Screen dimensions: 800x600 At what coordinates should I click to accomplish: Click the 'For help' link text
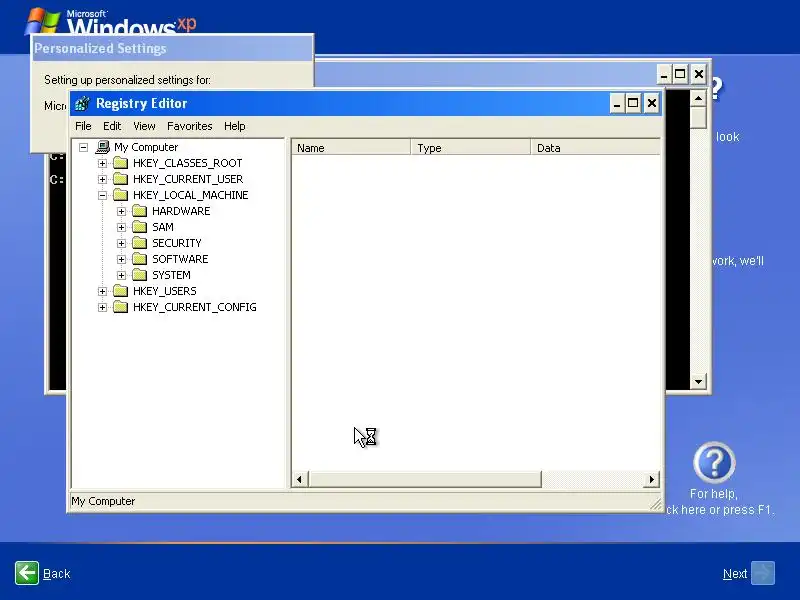[x=713, y=494]
